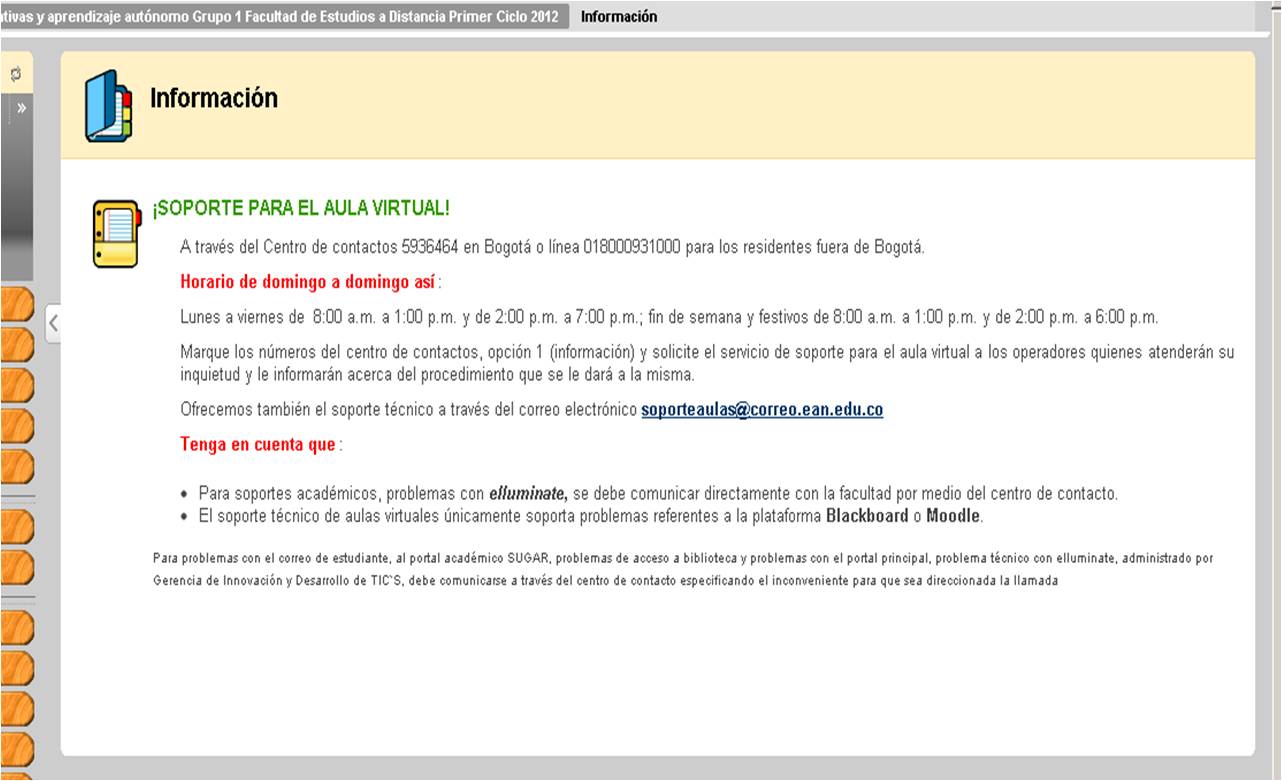Select the Información breadcrumb tab
Screen dimensions: 1282x781
pos(619,17)
